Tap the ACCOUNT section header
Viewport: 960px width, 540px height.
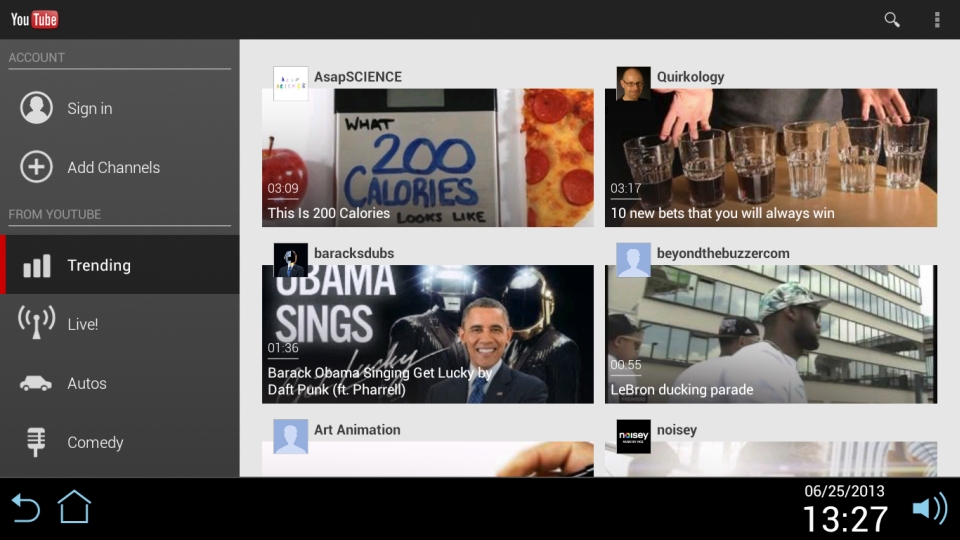36,58
